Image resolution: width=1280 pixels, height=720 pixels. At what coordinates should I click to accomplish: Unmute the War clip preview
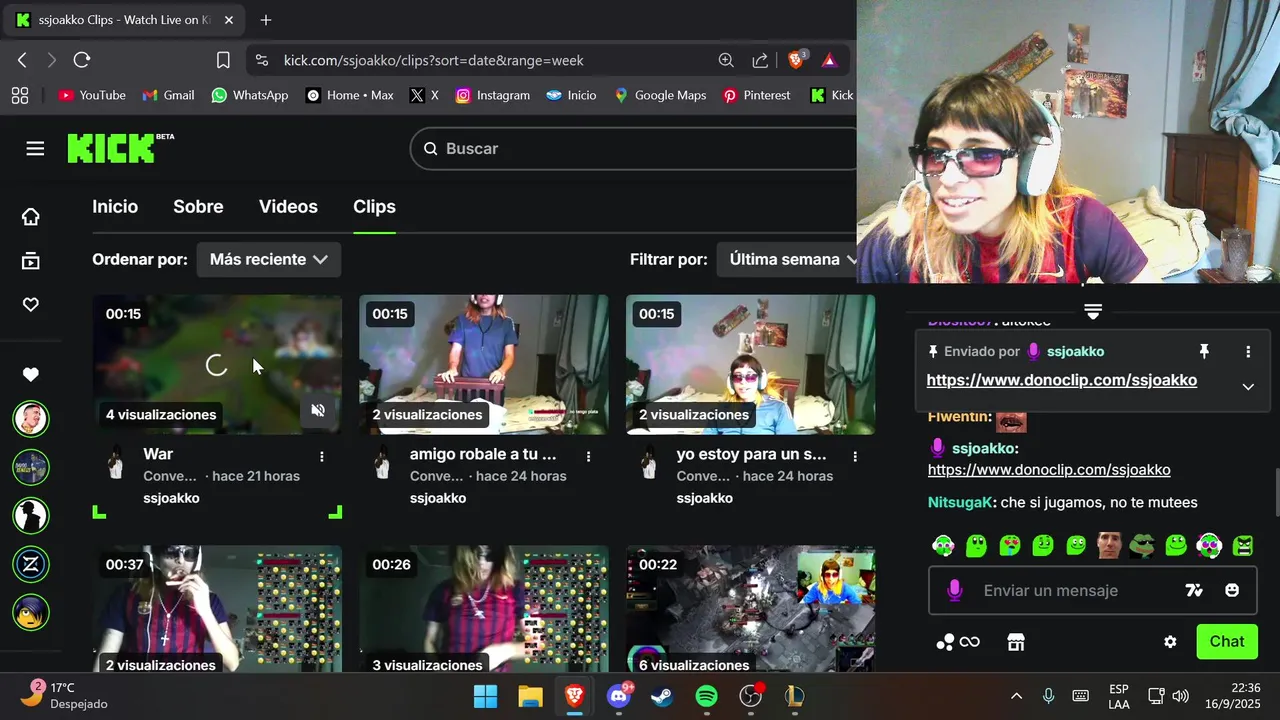click(x=318, y=411)
